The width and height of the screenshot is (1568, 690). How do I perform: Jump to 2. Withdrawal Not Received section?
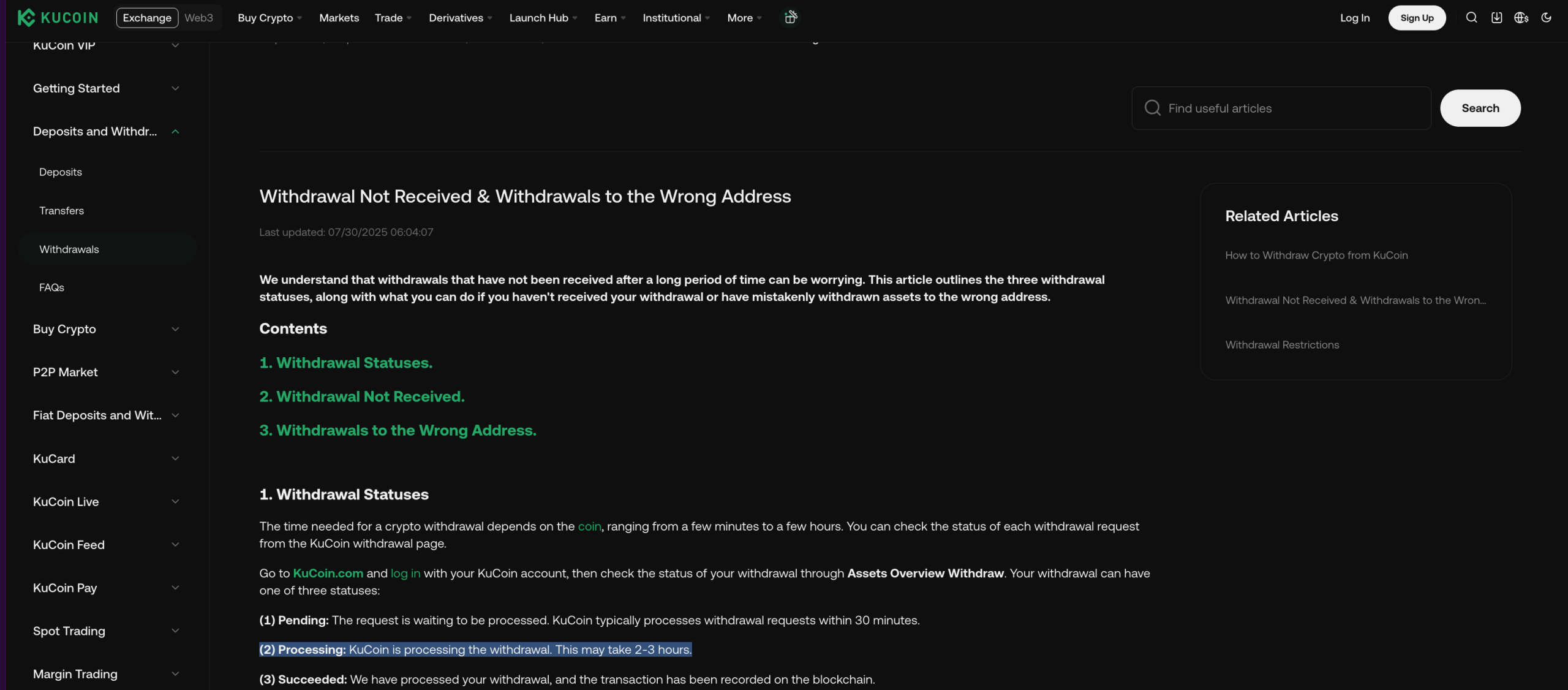pos(362,396)
